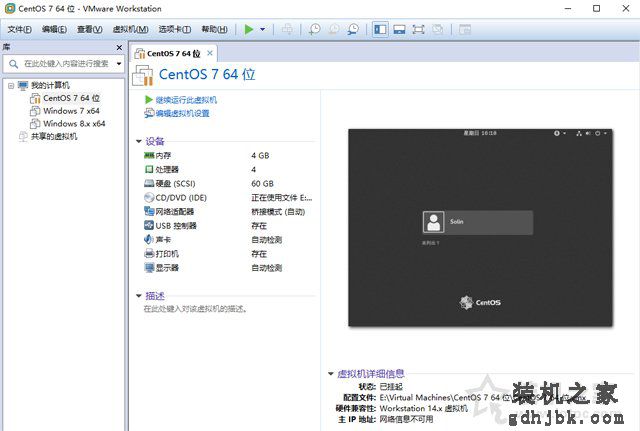Click the memory chip icon beside 内存
The width and height of the screenshot is (640, 431).
149,155
